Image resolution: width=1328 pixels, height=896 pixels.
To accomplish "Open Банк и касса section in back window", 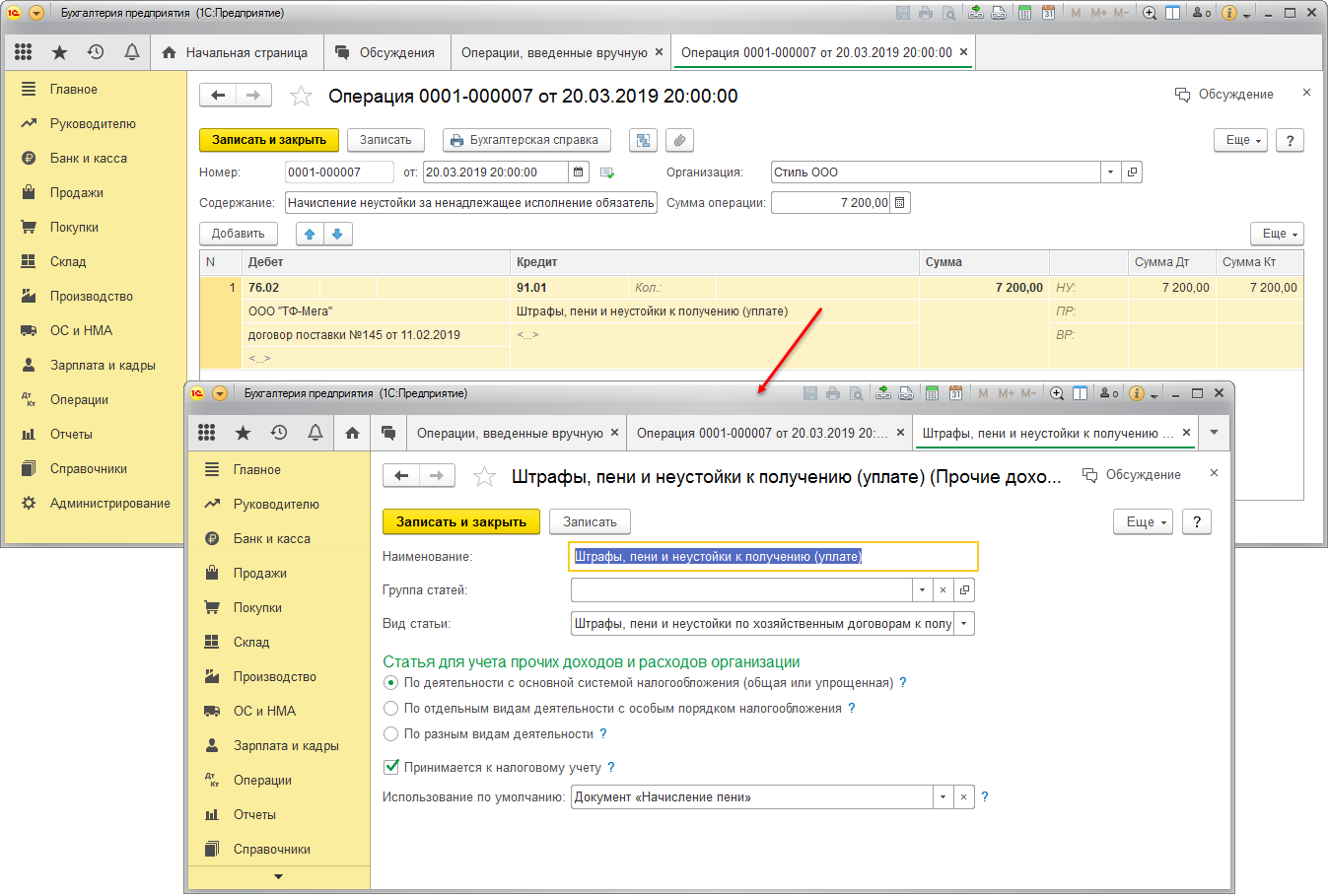I will tap(89, 158).
